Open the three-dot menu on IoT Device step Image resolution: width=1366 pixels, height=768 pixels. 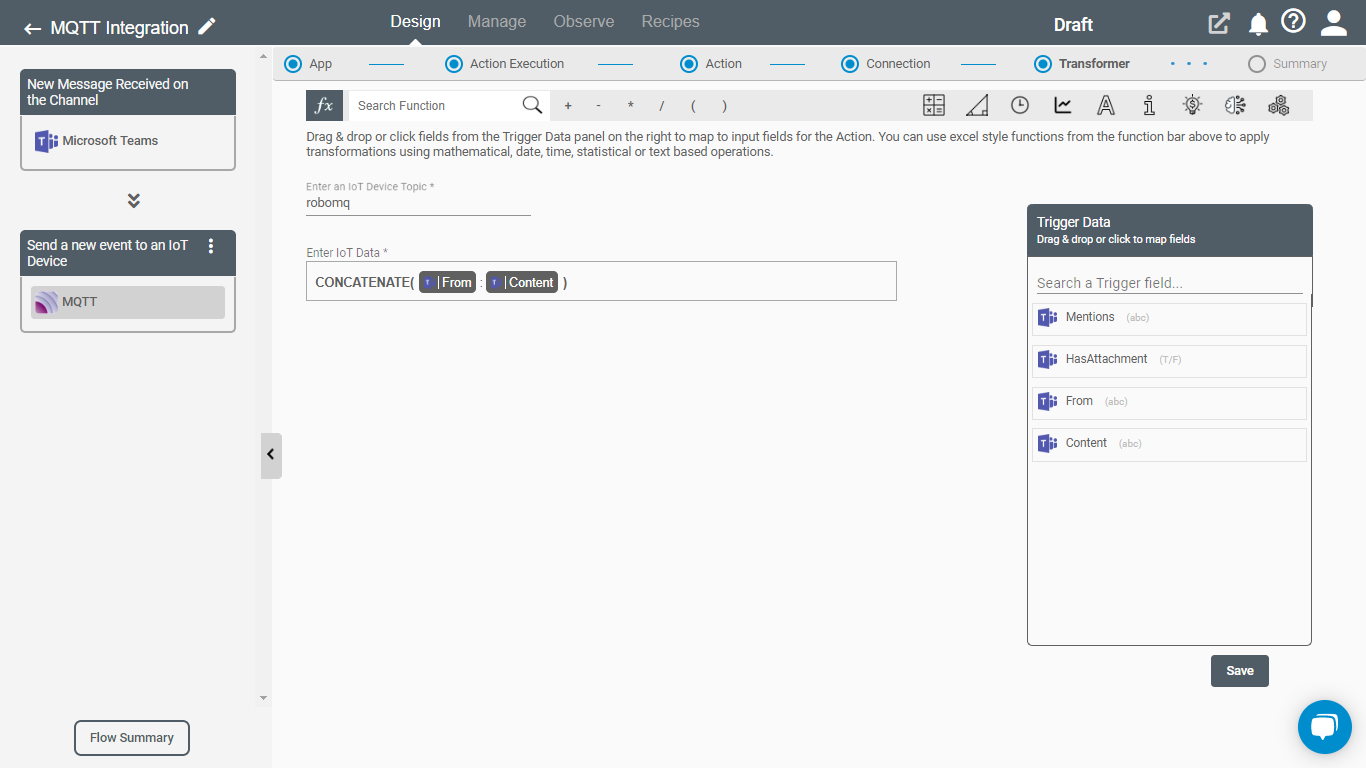point(210,246)
